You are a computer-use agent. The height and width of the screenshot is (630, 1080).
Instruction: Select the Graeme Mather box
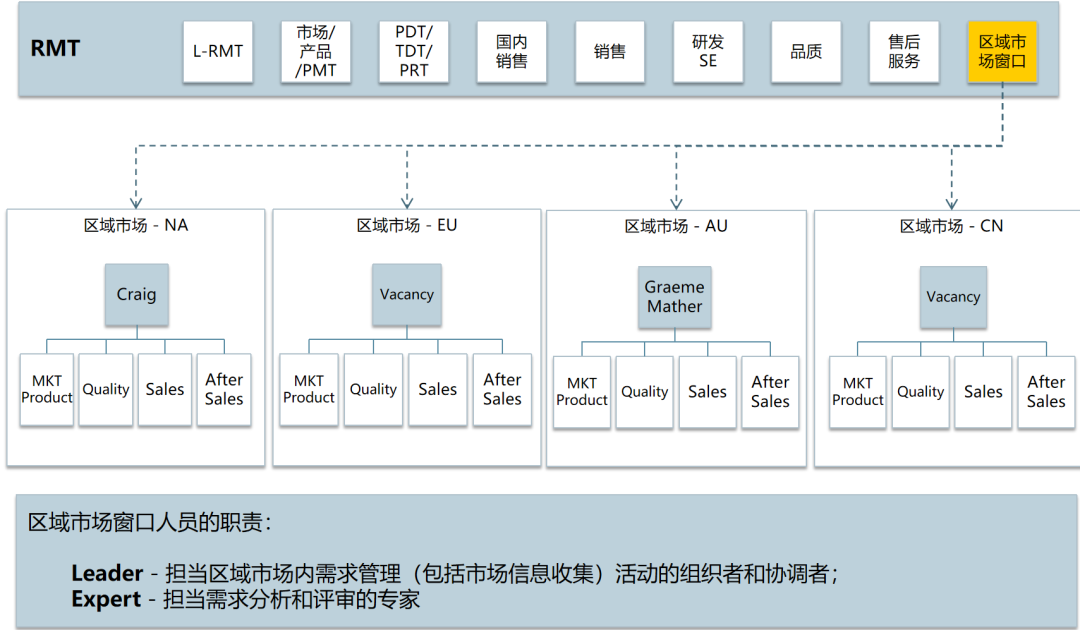pyautogui.click(x=674, y=296)
